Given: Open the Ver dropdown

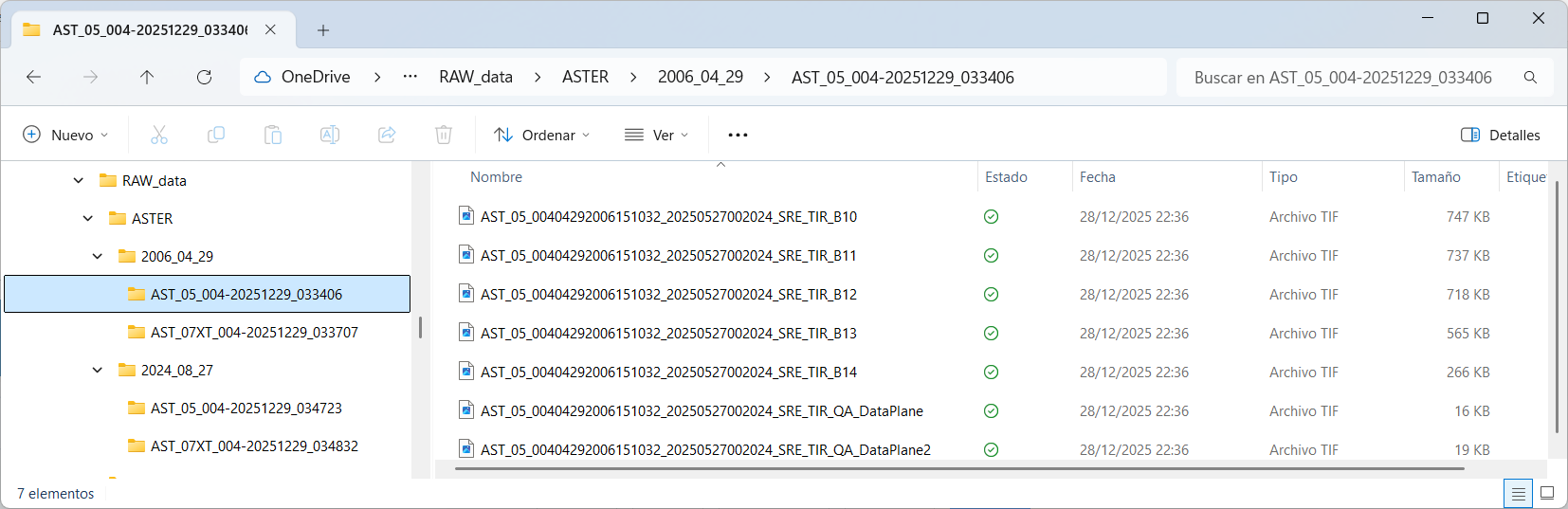Looking at the screenshot, I should click(x=656, y=135).
